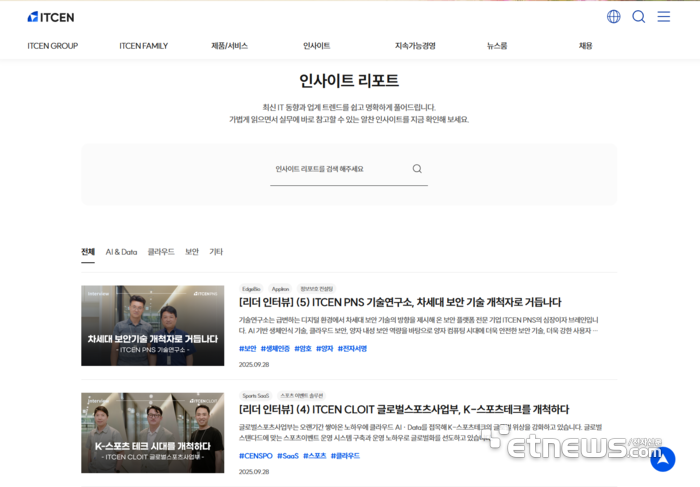700x487 pixels.
Task: Open article title about ITCEN CLOIT 글로벌스포츠사업부
Action: click(x=404, y=409)
